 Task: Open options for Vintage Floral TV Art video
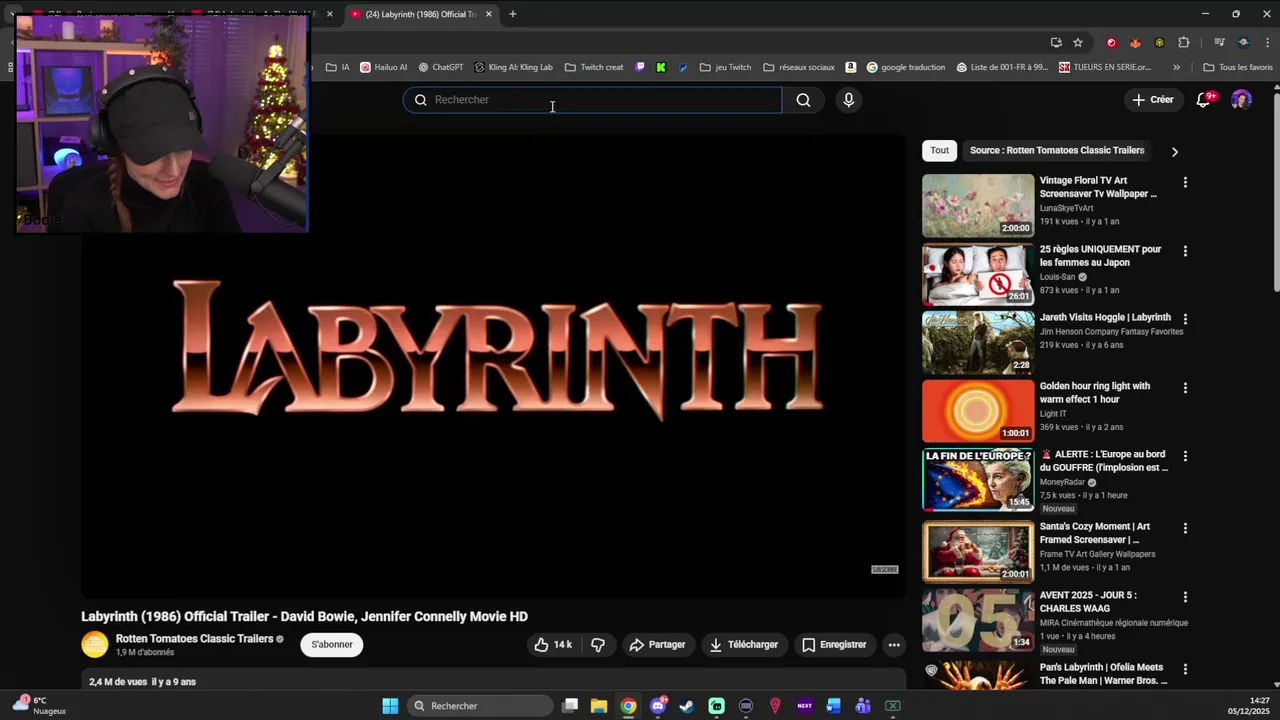tap(1185, 183)
